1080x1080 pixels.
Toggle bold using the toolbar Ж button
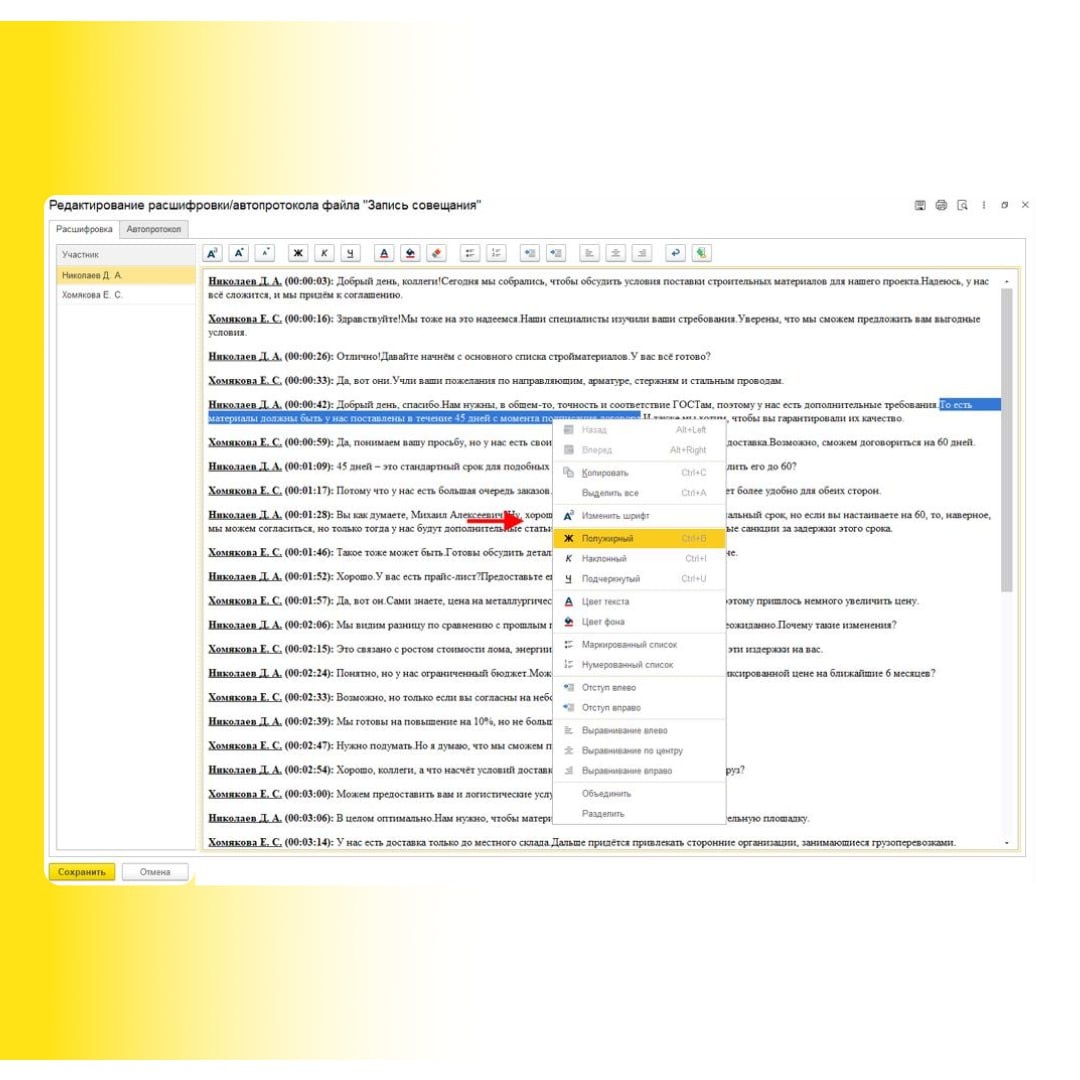point(298,253)
